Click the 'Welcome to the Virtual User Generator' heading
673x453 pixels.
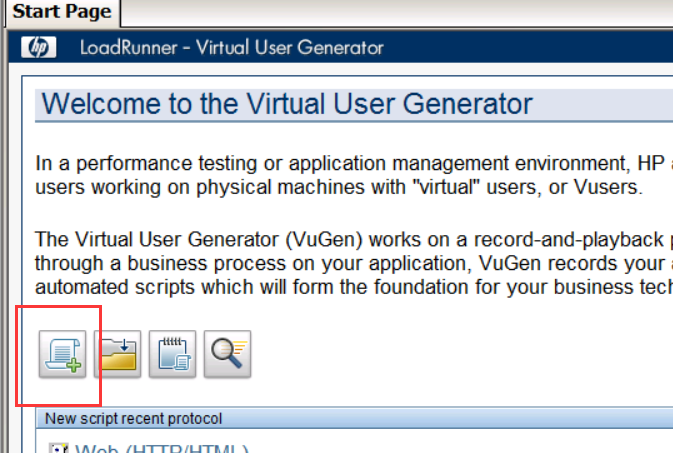pyautogui.click(x=287, y=104)
